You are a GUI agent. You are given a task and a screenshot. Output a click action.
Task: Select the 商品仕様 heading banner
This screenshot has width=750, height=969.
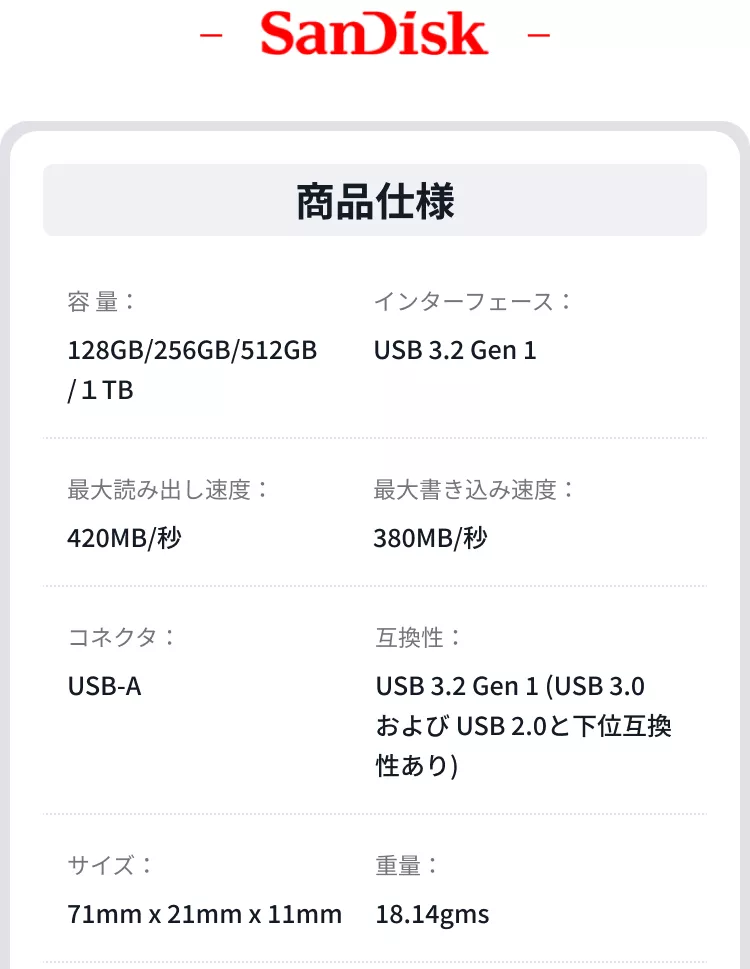pos(375,201)
